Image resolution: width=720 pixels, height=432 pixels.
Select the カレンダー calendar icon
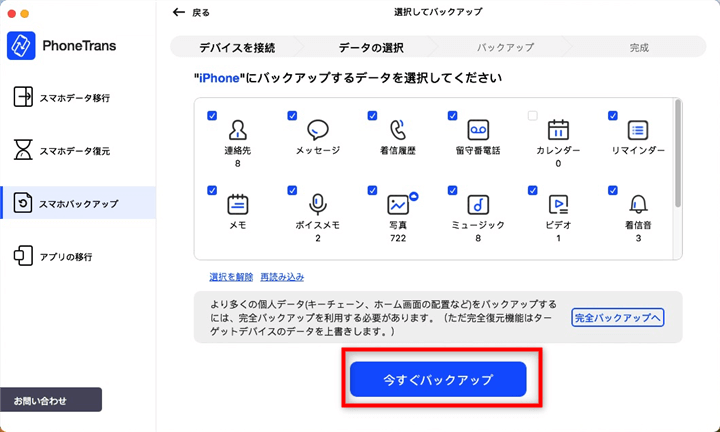(x=558, y=130)
